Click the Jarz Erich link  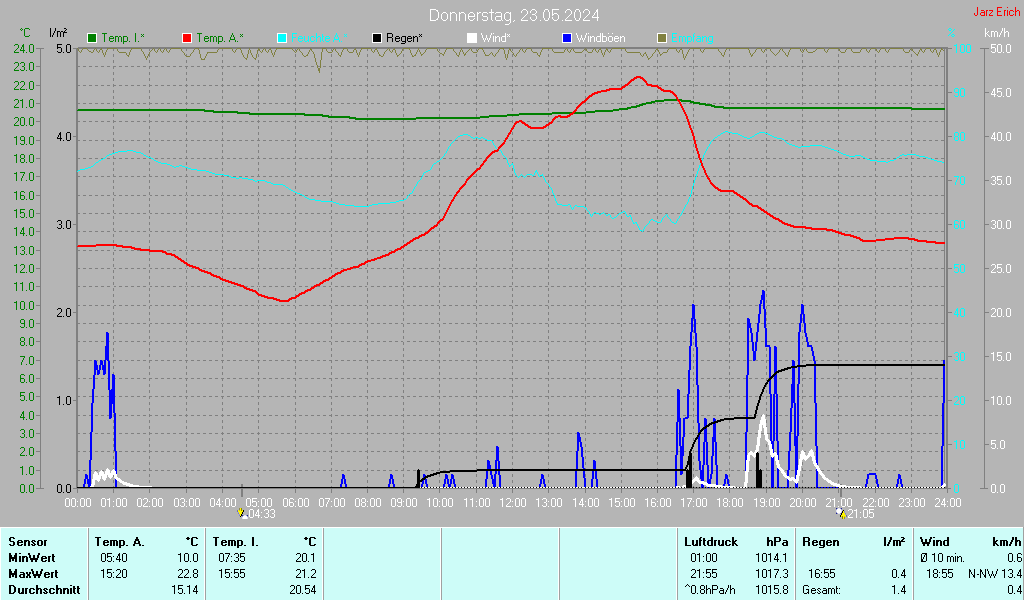pos(997,12)
